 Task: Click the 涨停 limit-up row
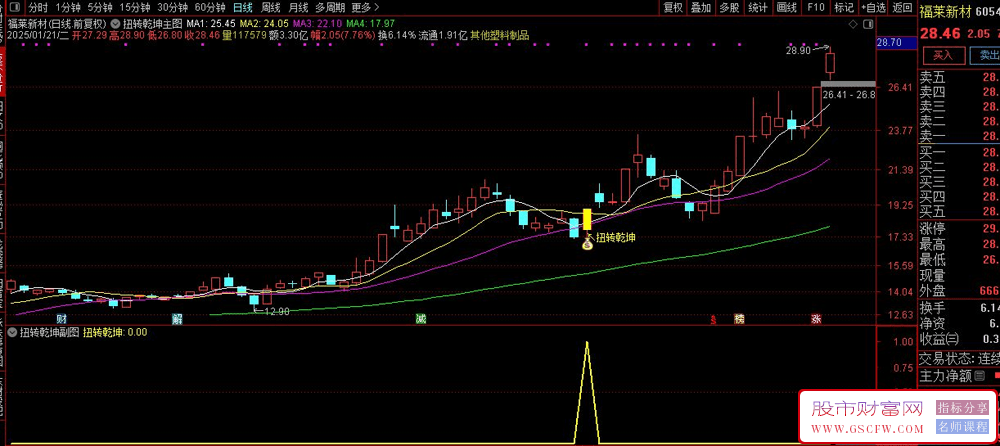959,228
